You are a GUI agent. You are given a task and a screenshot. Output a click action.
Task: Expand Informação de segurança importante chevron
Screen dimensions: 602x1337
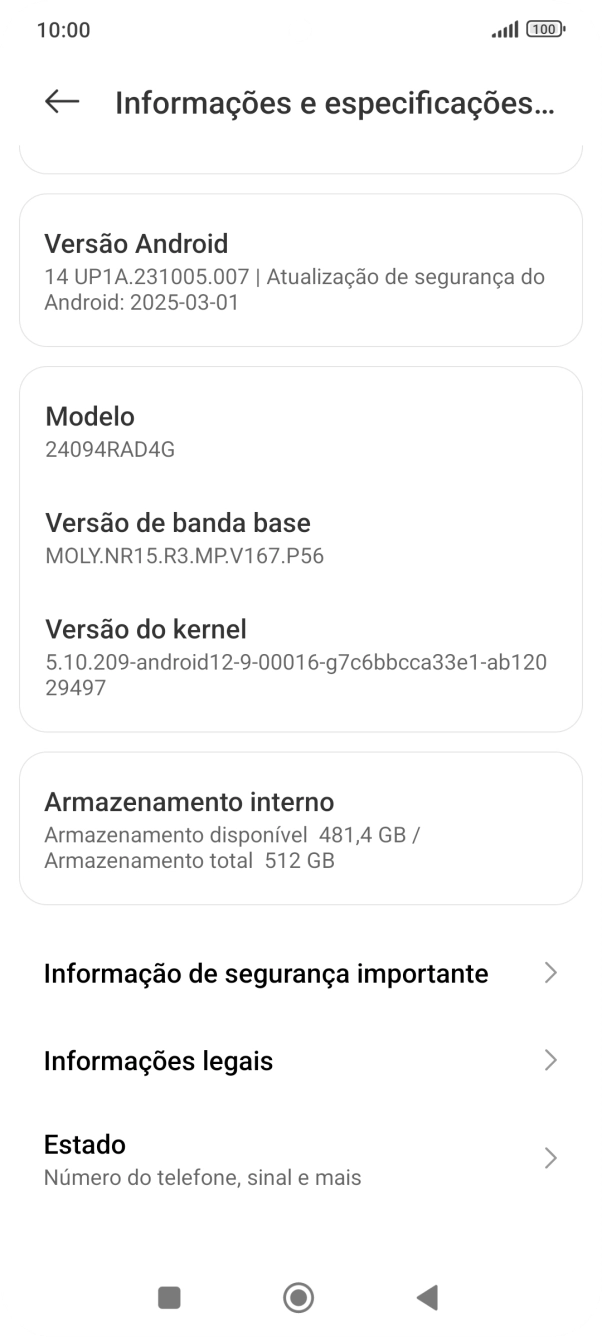point(551,973)
